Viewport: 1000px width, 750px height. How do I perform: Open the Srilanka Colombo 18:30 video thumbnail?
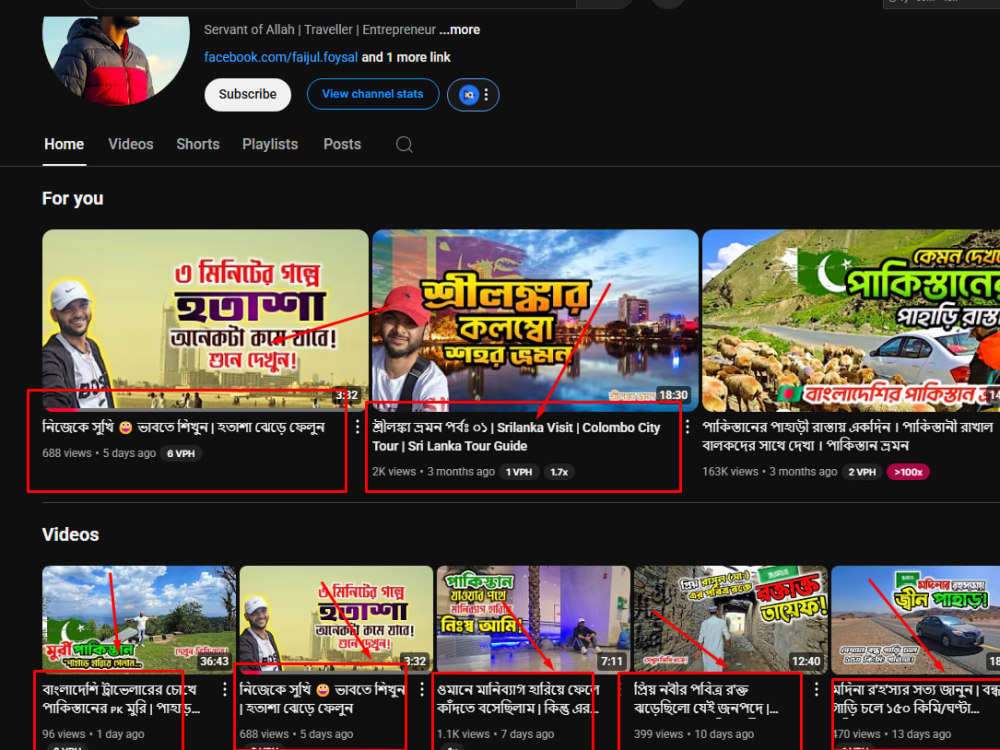click(x=535, y=320)
